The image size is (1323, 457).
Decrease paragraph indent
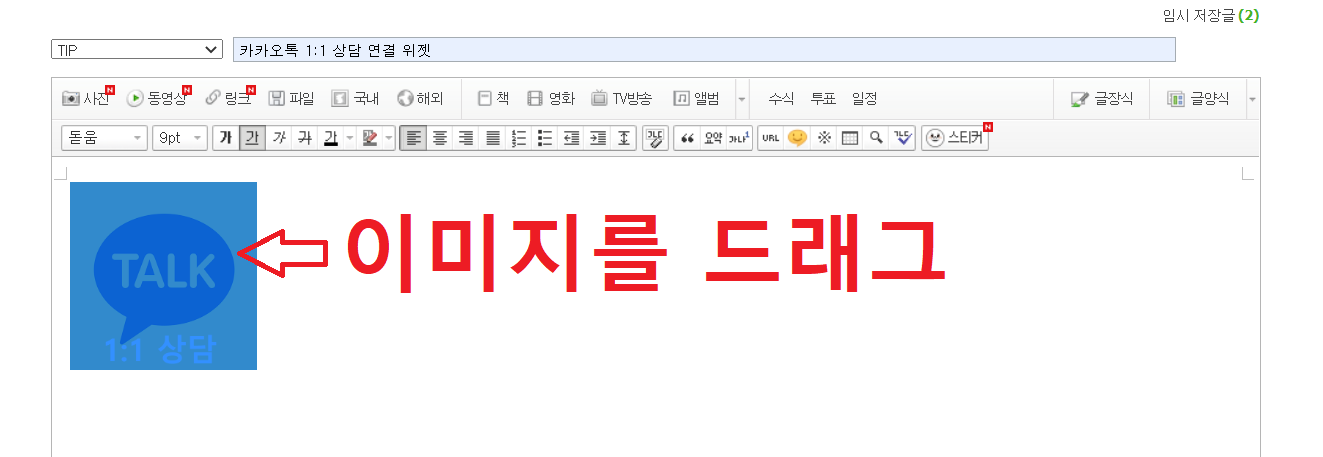click(571, 138)
